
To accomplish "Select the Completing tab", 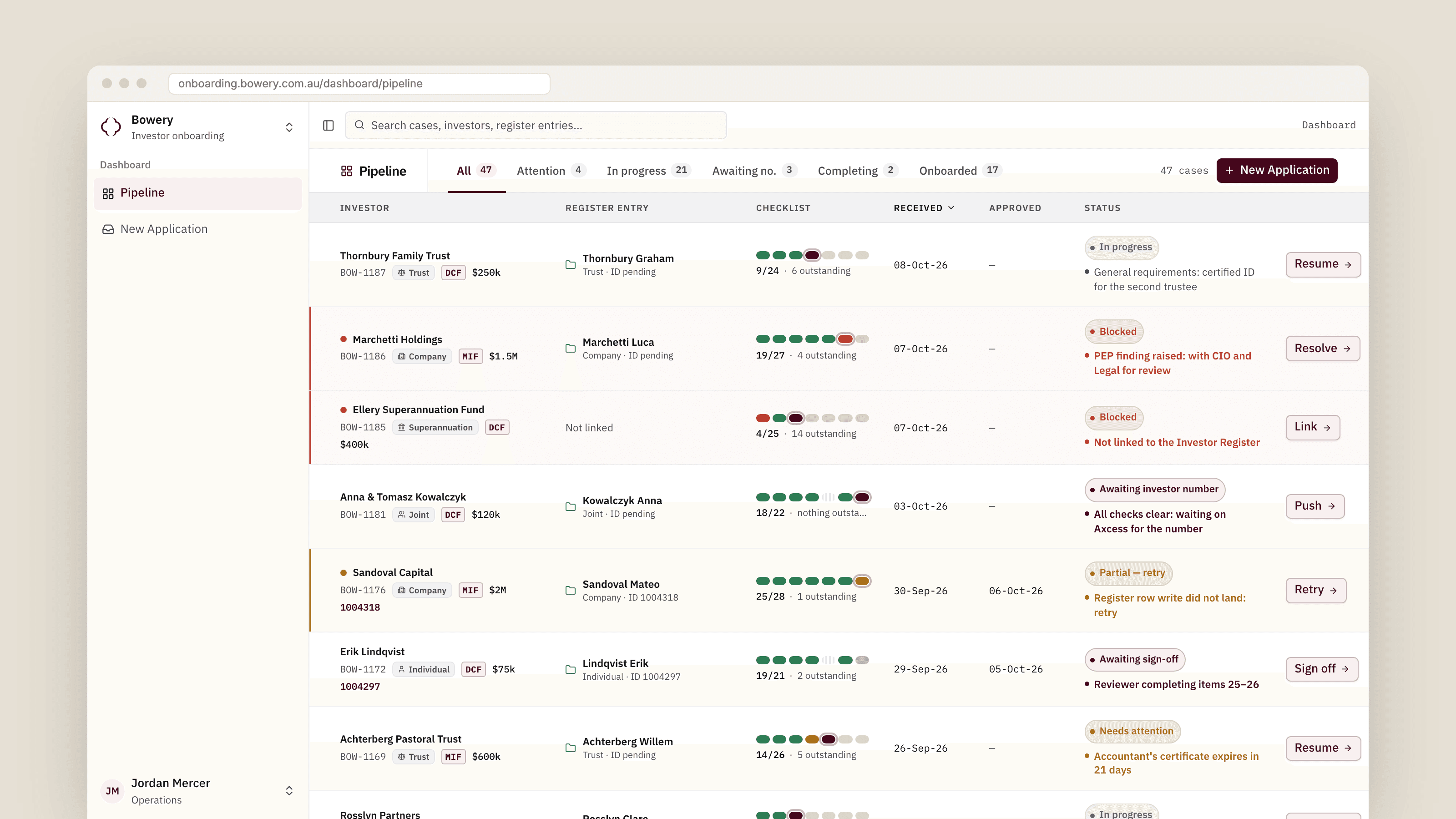I will [858, 171].
